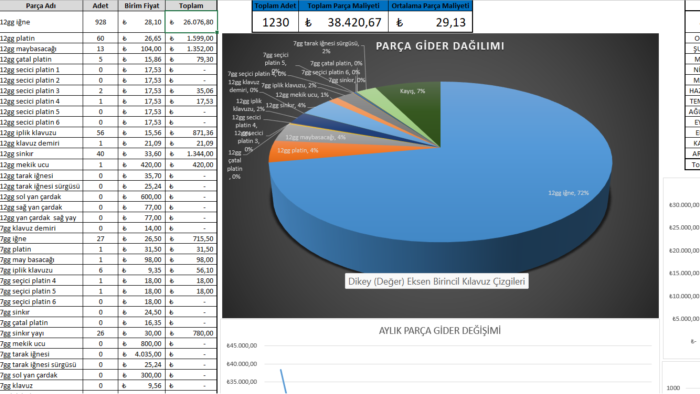Select the Adet column header
Image resolution: width=700 pixels, height=394 pixels.
pyautogui.click(x=100, y=6)
